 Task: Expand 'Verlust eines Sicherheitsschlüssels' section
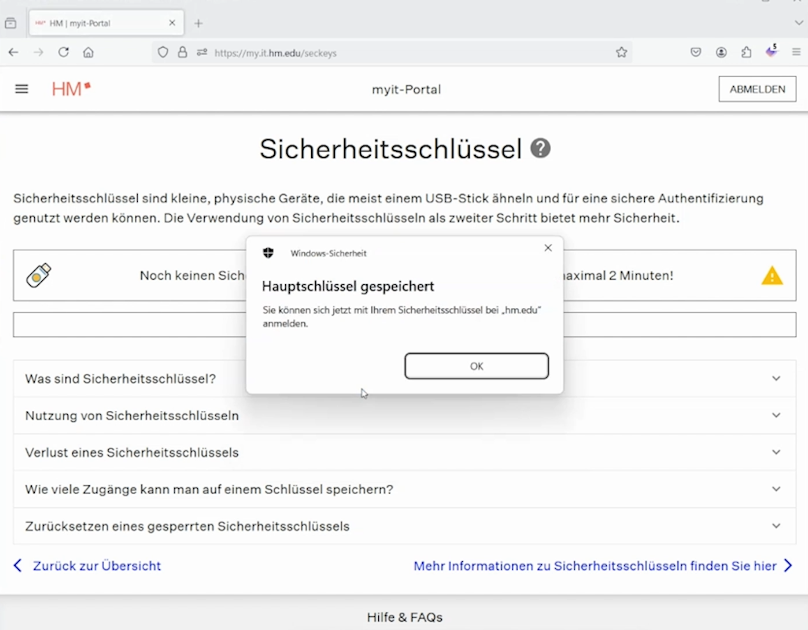click(x=132, y=452)
